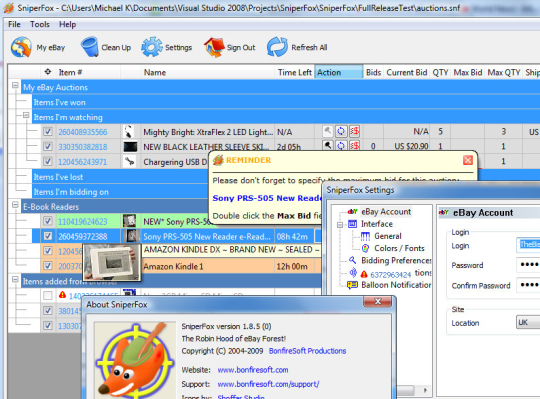Click the Sony PRS-505 link in Reminder

(267, 198)
